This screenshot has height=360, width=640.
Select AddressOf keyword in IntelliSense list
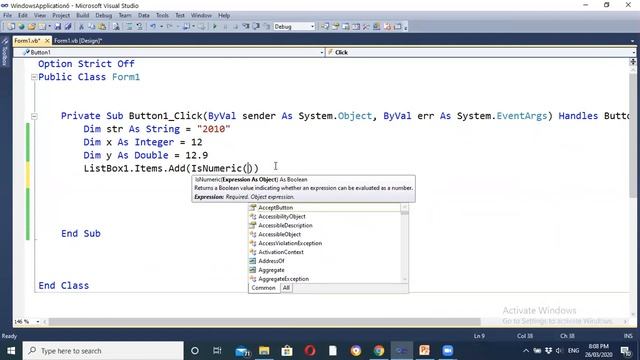tap(271, 261)
